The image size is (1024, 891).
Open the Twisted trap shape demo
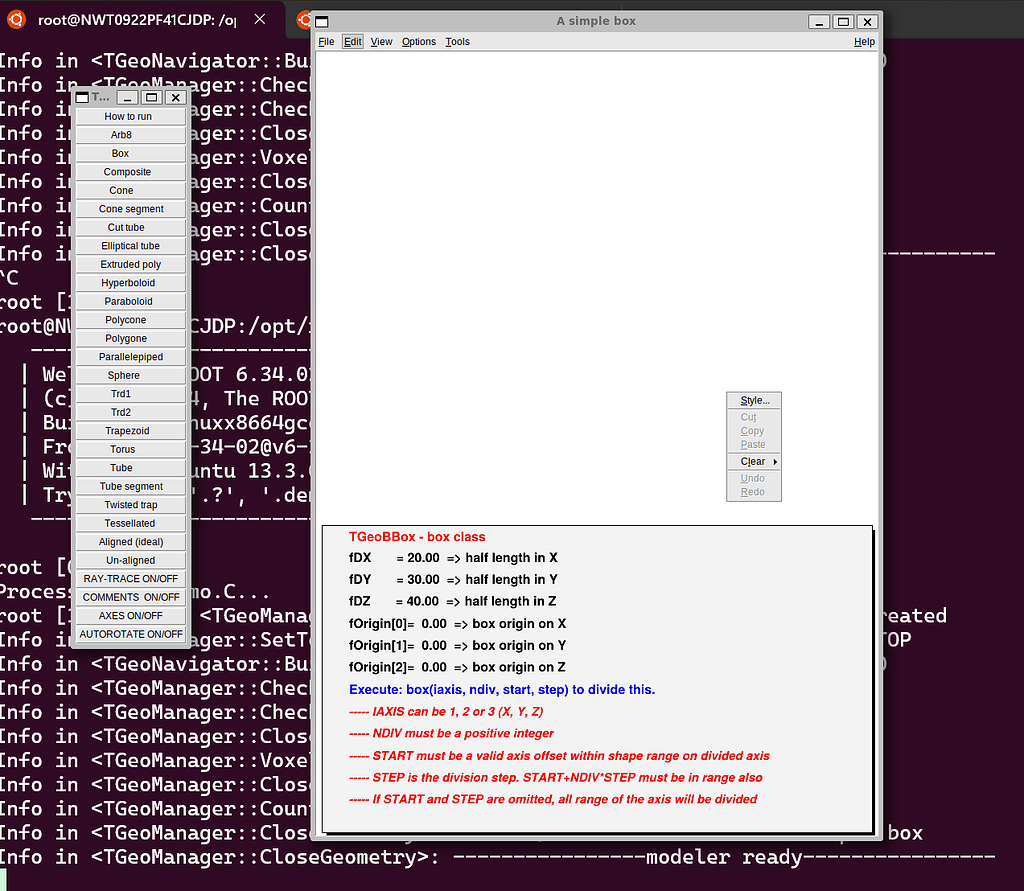coord(128,504)
